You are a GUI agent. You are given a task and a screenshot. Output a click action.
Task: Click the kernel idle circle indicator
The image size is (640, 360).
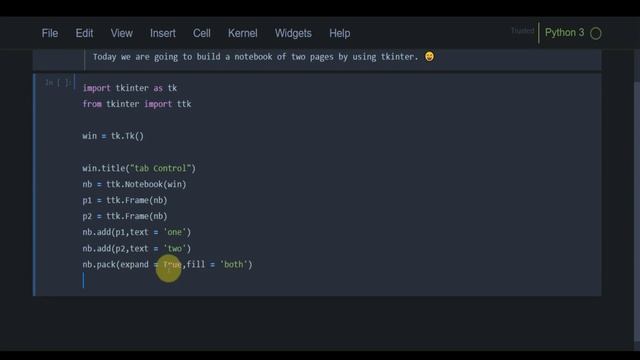point(596,33)
